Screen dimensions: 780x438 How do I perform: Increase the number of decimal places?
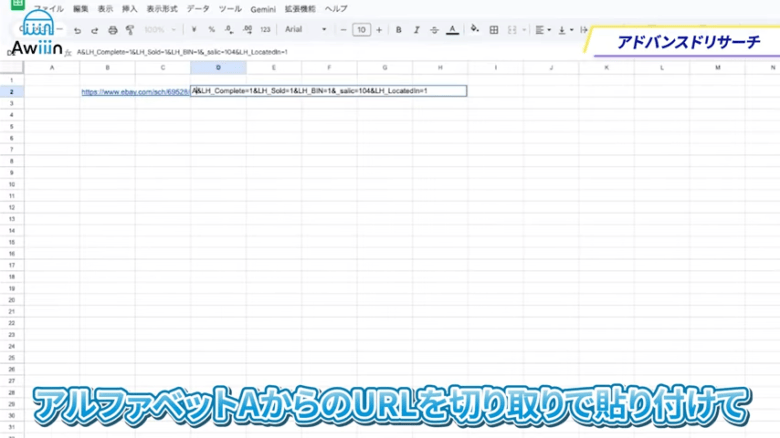pos(247,30)
